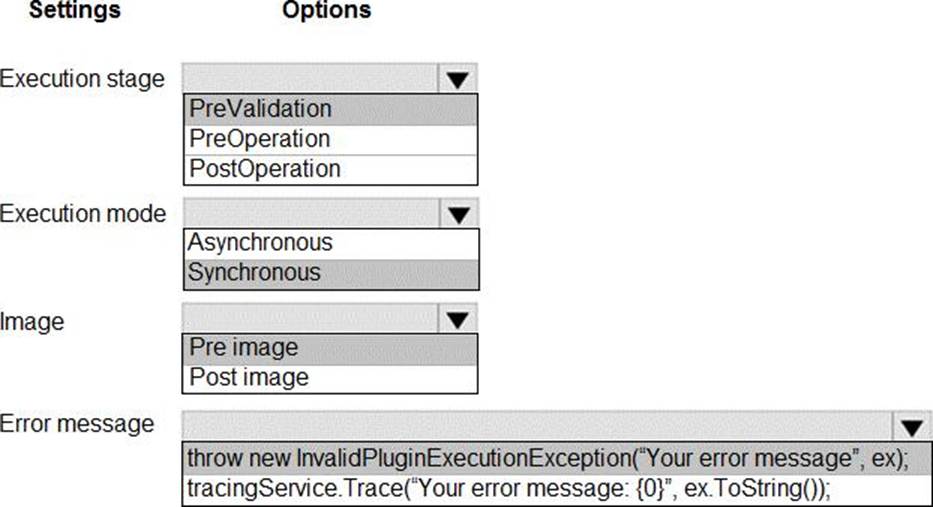This screenshot has height=507, width=933.
Task: Click the Execution stage dropdown arrow
Action: [x=457, y=79]
